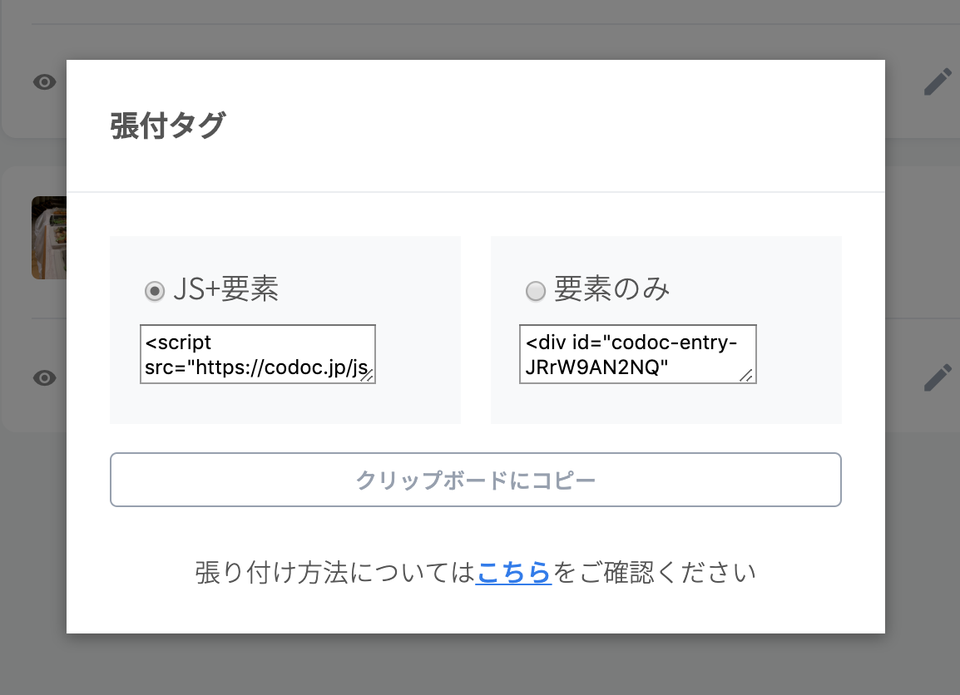Toggle the upper eye visibility icon

click(x=45, y=82)
